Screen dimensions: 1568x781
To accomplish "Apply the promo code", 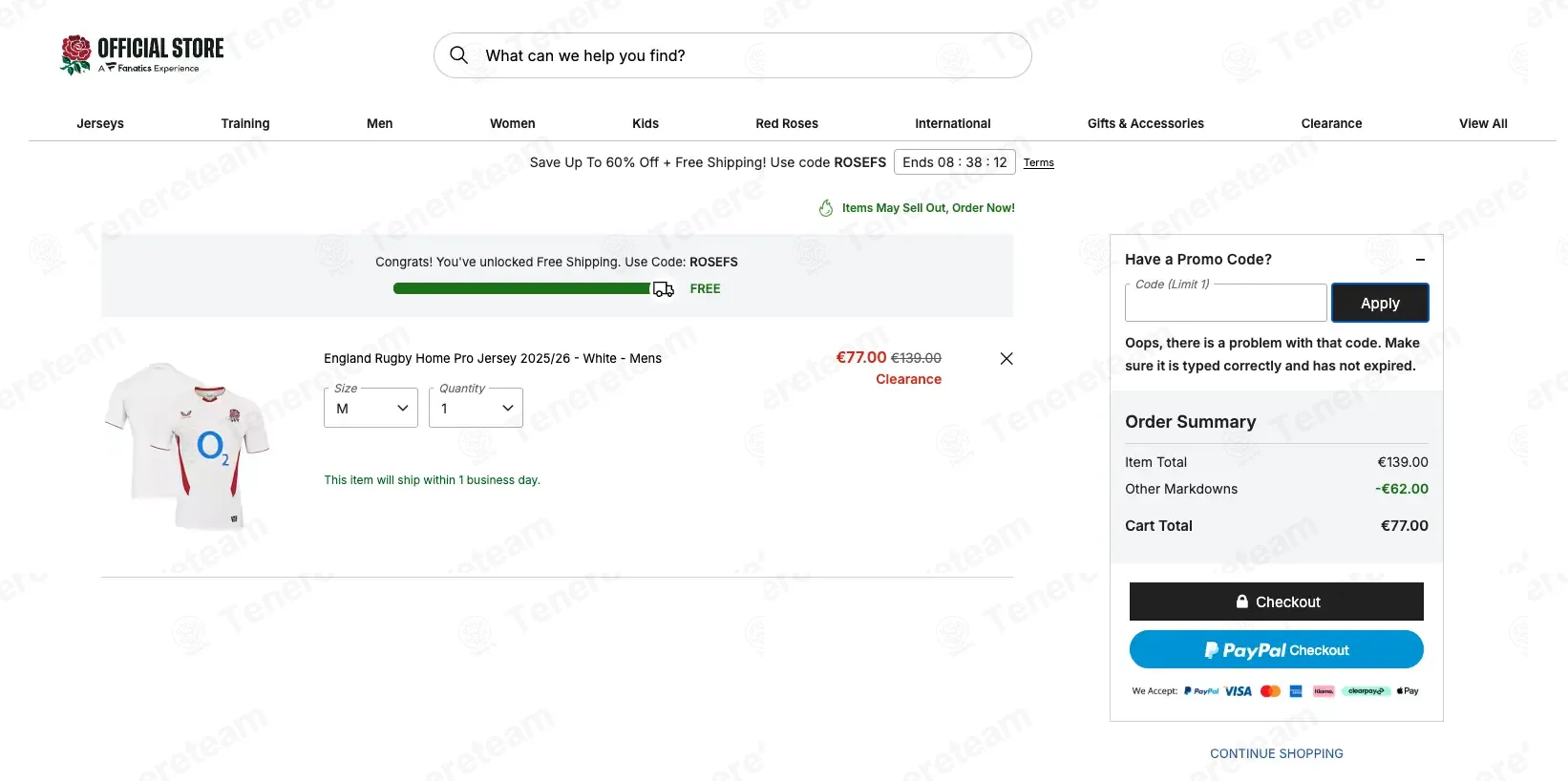I will (1380, 303).
